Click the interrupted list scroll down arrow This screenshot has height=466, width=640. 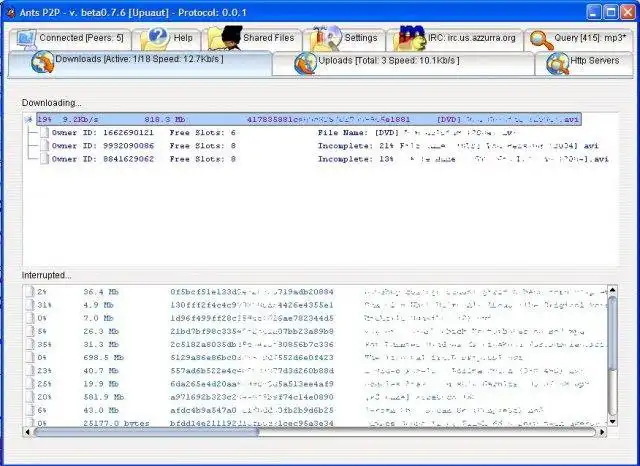pyautogui.click(x=612, y=422)
